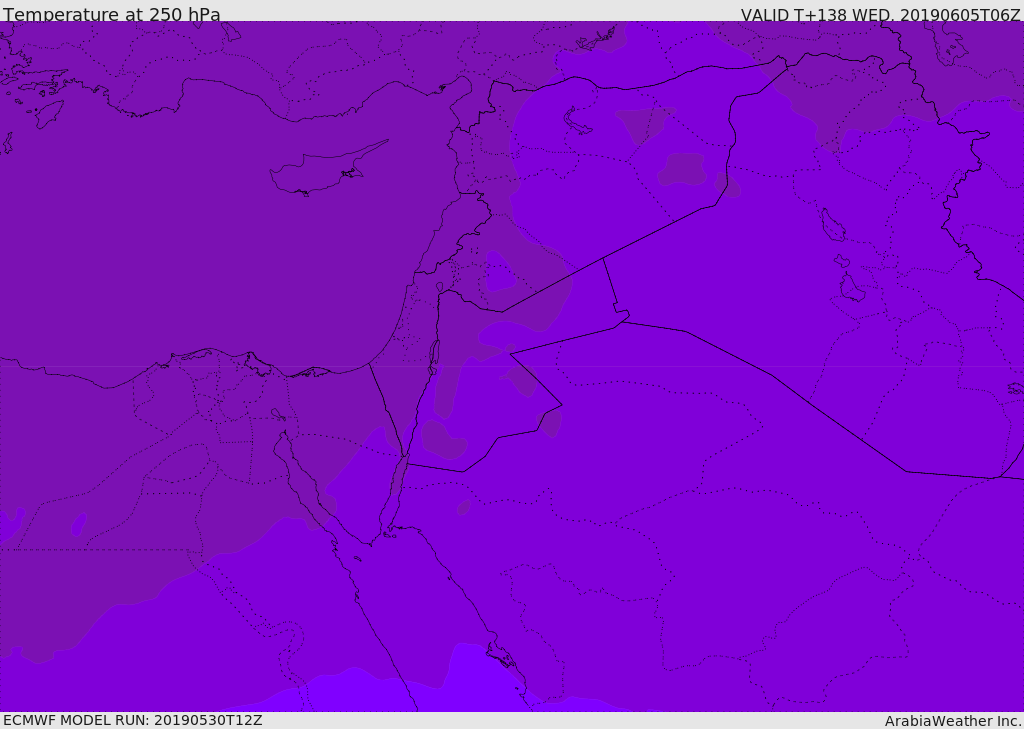Click the 'VALID T+138 WED. 20190605T06Z' label

click(880, 14)
